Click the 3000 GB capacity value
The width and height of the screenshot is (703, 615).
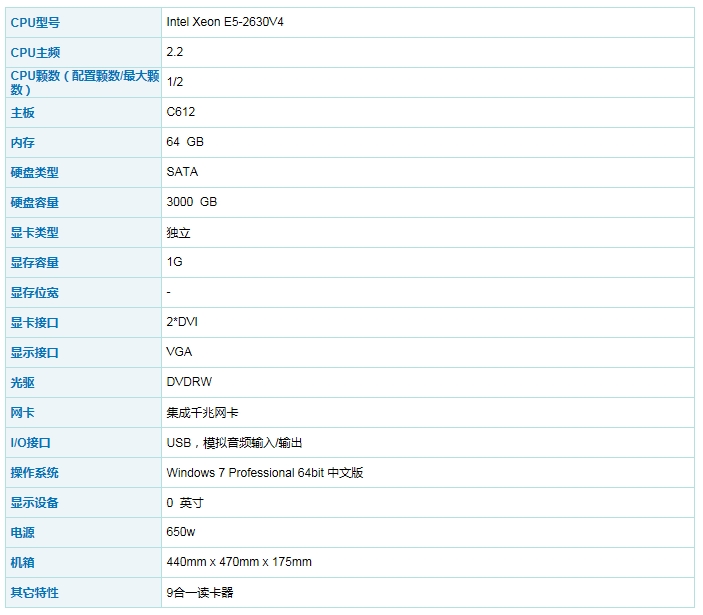click(x=191, y=202)
